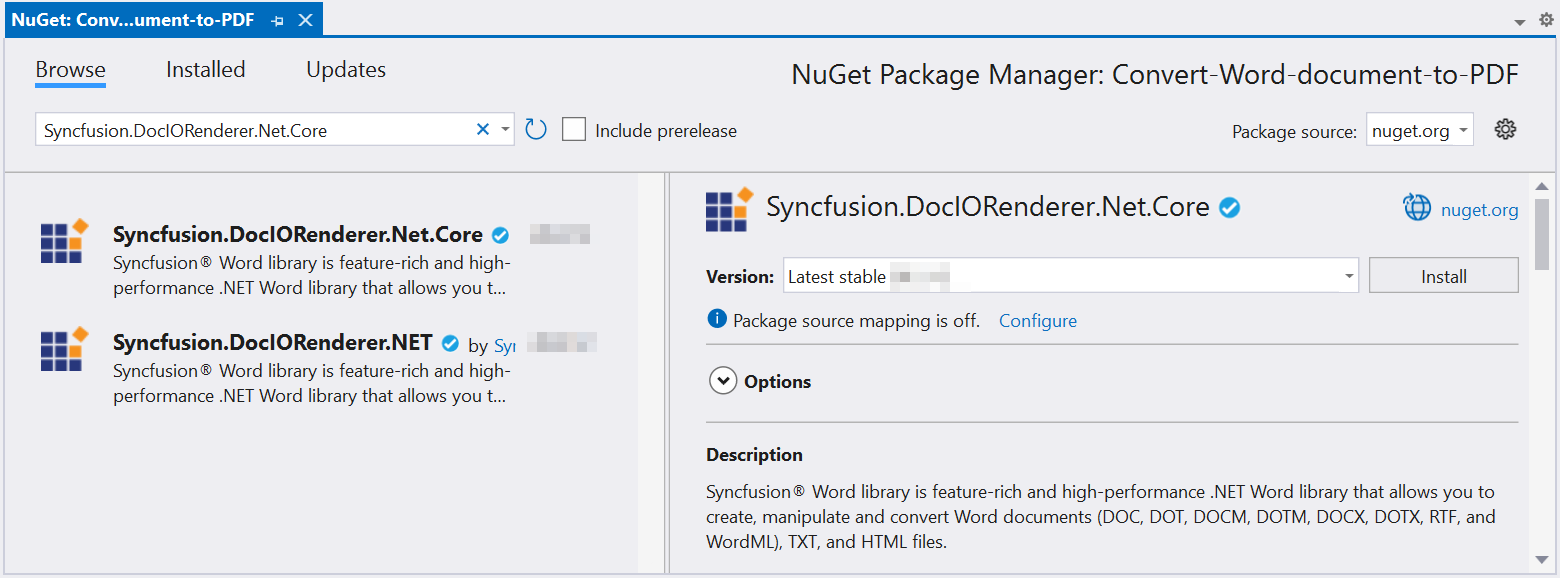
Task: Open search history dropdown arrow
Action: 505,130
